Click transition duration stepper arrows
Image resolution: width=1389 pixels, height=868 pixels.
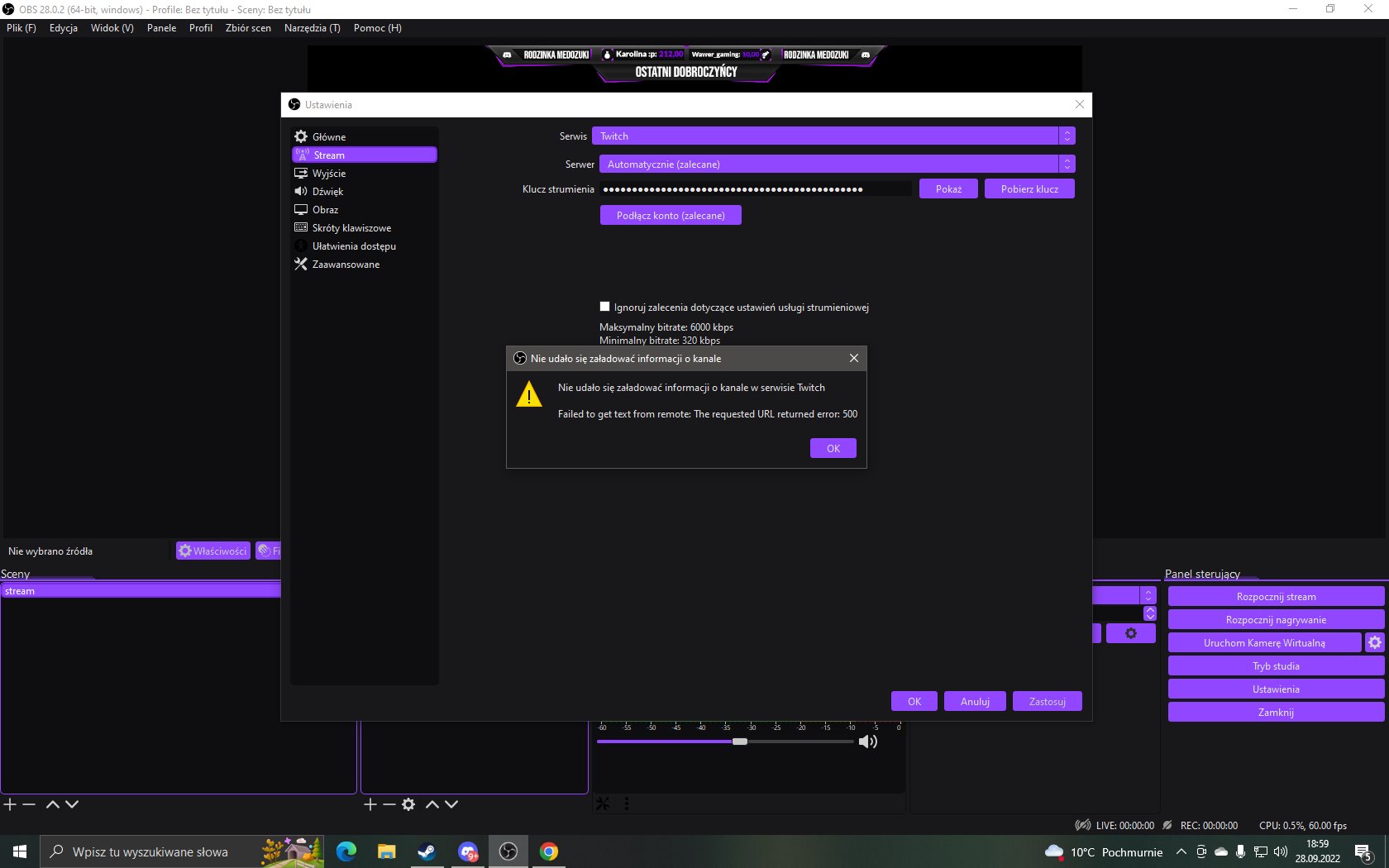pos(1149,613)
